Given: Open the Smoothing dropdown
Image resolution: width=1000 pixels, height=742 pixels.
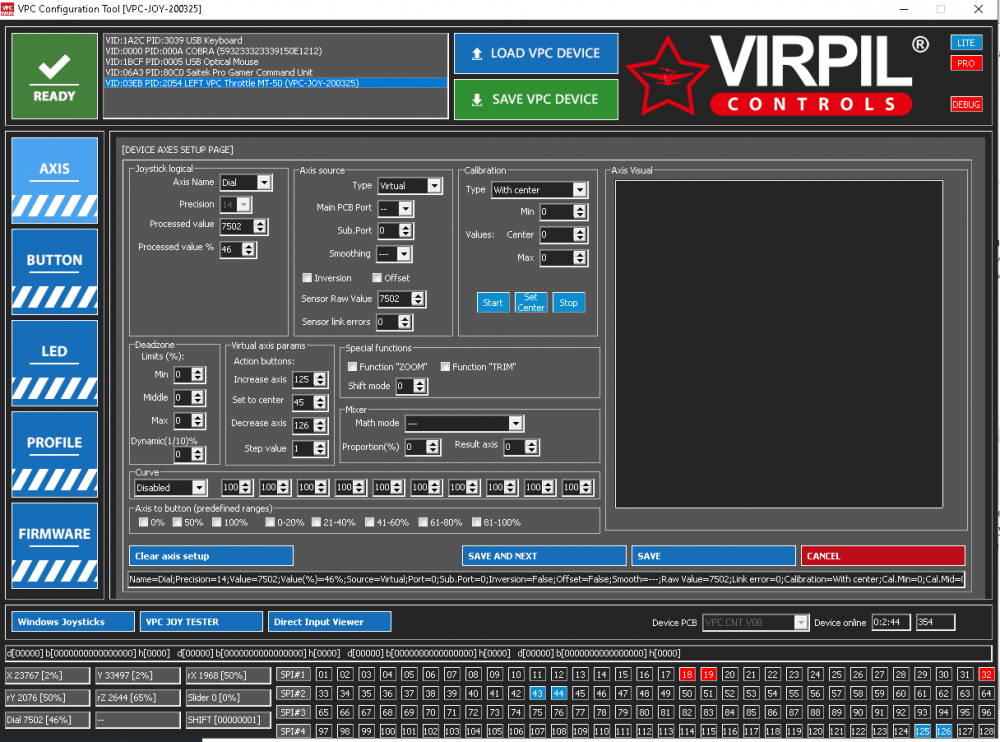Looking at the screenshot, I should pyautogui.click(x=404, y=254).
